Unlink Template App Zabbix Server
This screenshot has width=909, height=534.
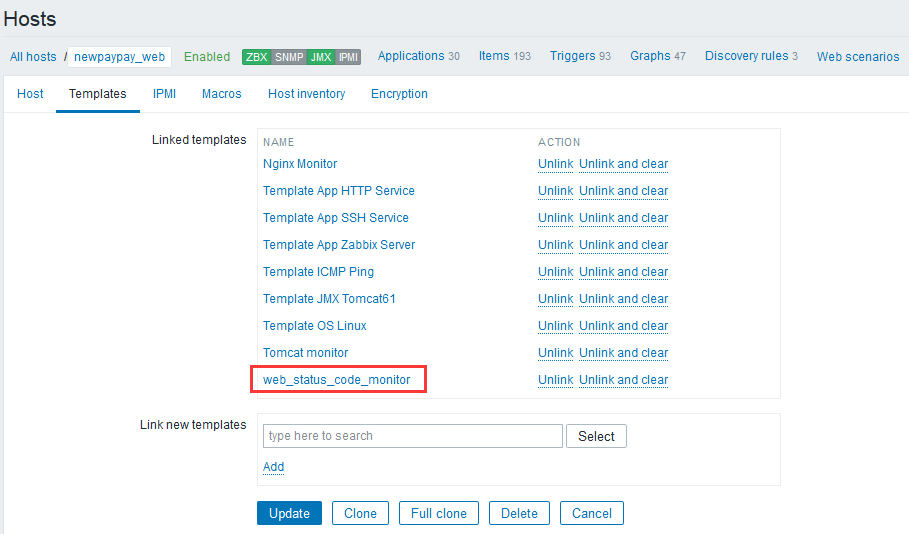pyautogui.click(x=555, y=245)
